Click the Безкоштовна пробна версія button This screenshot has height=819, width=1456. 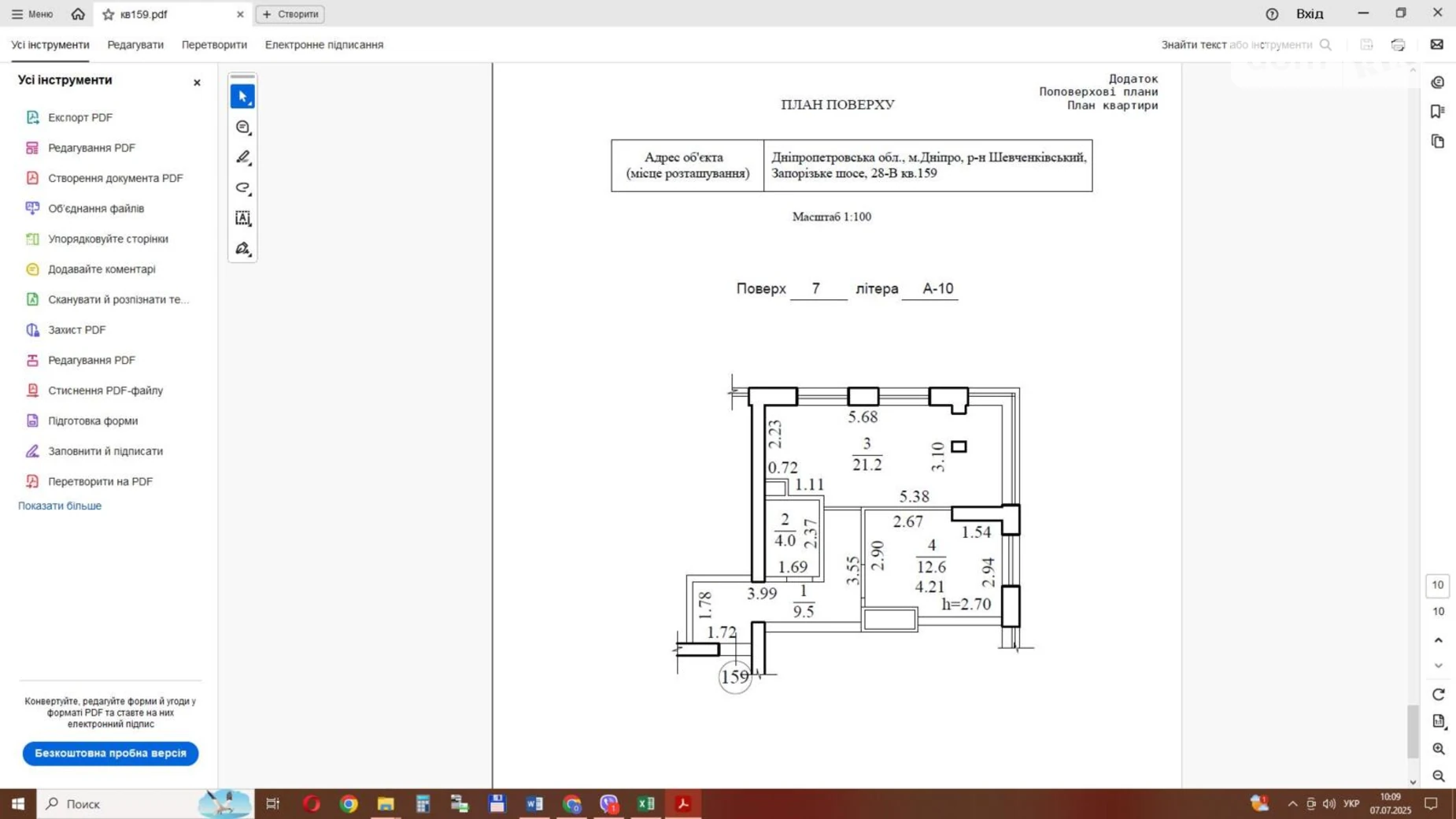pyautogui.click(x=110, y=754)
